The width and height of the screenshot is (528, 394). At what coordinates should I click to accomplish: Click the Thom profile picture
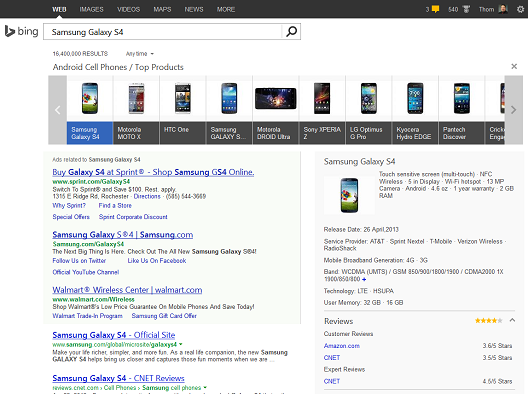tap(503, 9)
